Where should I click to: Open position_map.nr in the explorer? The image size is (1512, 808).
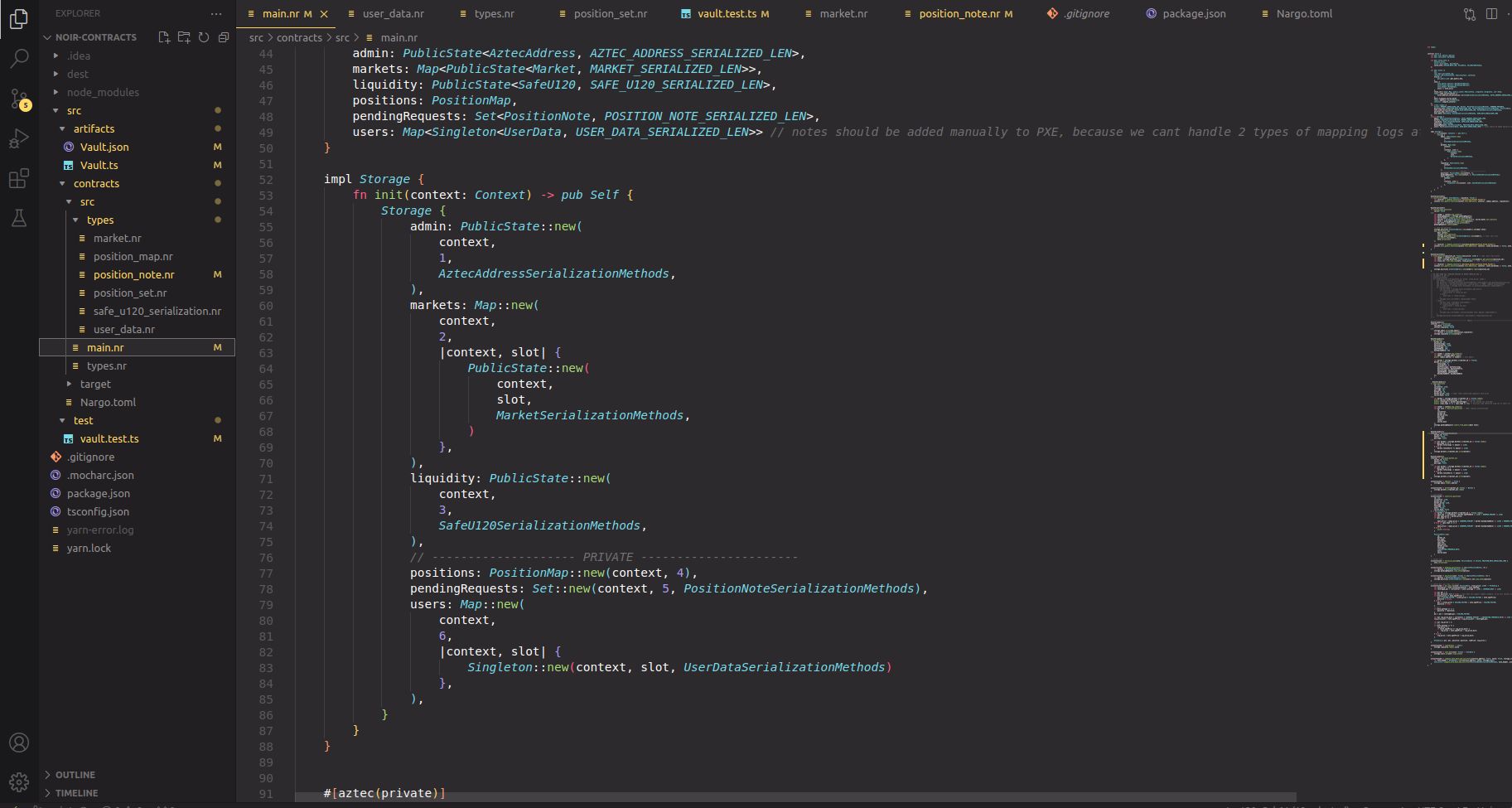[133, 256]
